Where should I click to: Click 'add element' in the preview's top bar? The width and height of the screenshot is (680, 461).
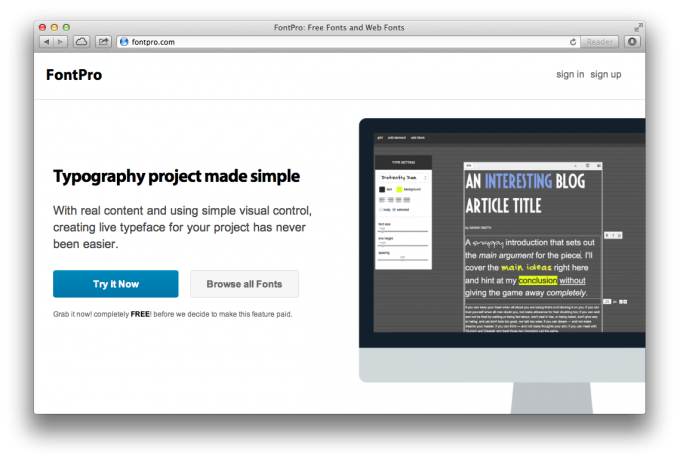tap(397, 137)
